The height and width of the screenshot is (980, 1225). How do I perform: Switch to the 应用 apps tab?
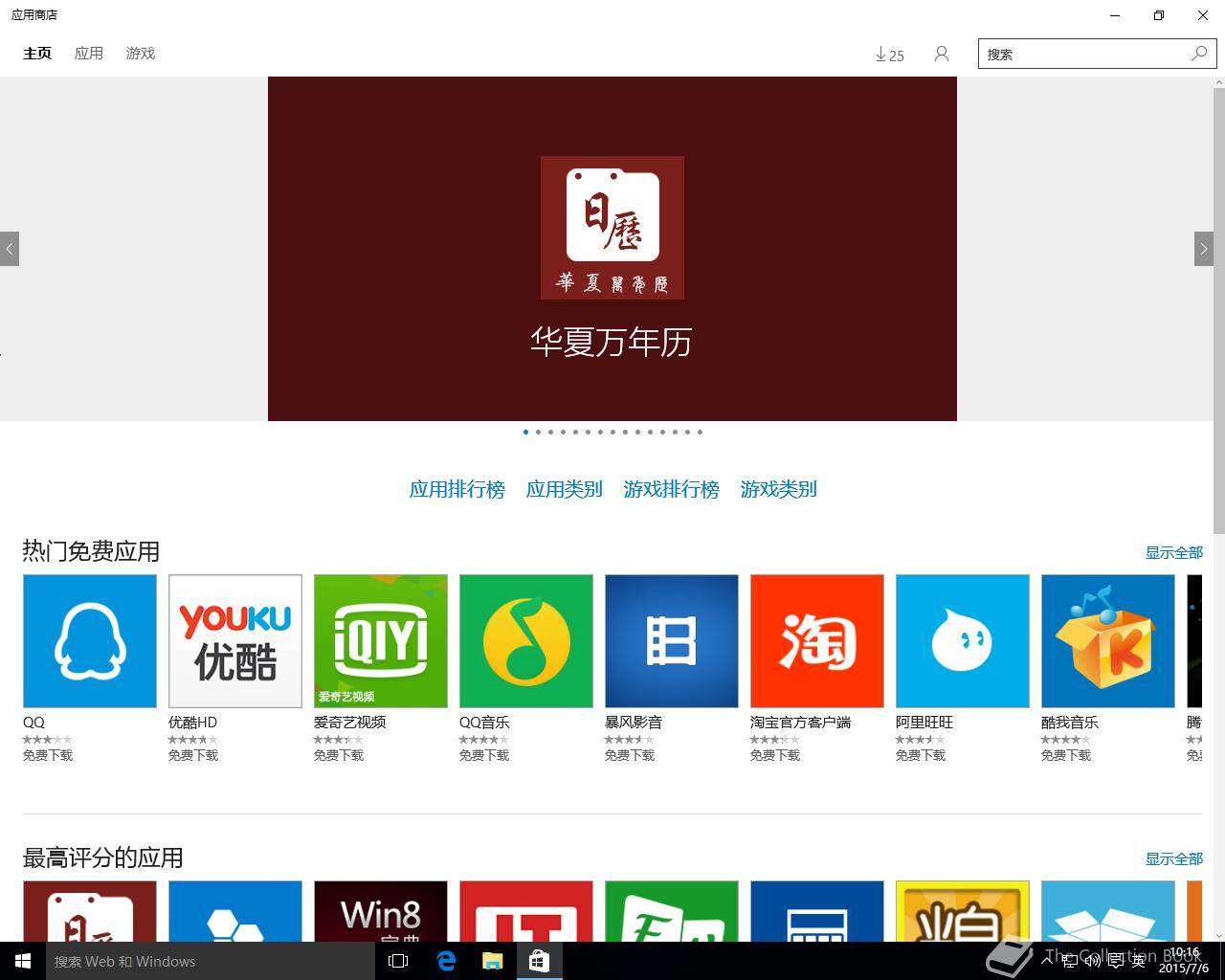(x=89, y=54)
